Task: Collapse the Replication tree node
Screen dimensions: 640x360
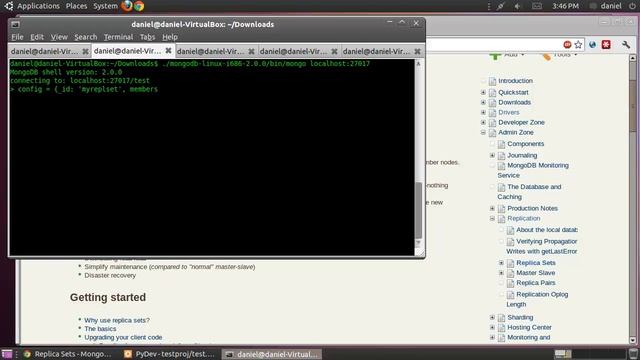Action: (x=492, y=219)
